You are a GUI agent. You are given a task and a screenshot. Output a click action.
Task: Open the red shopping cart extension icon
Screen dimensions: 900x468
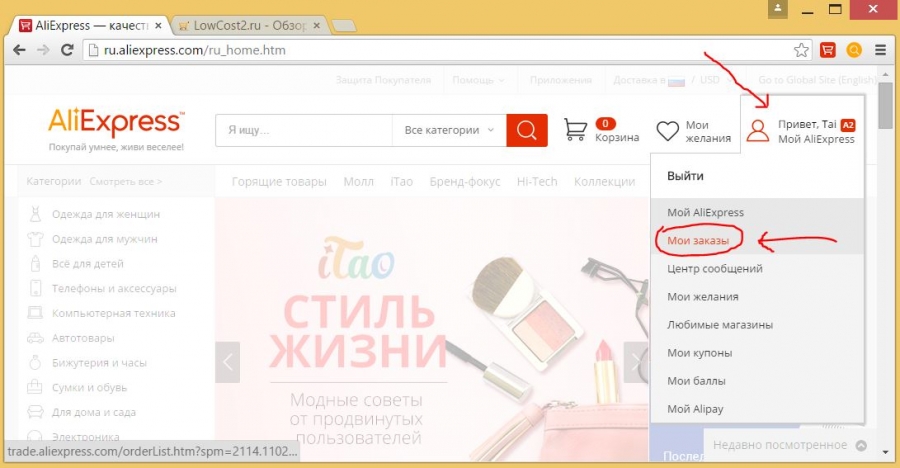coord(828,51)
